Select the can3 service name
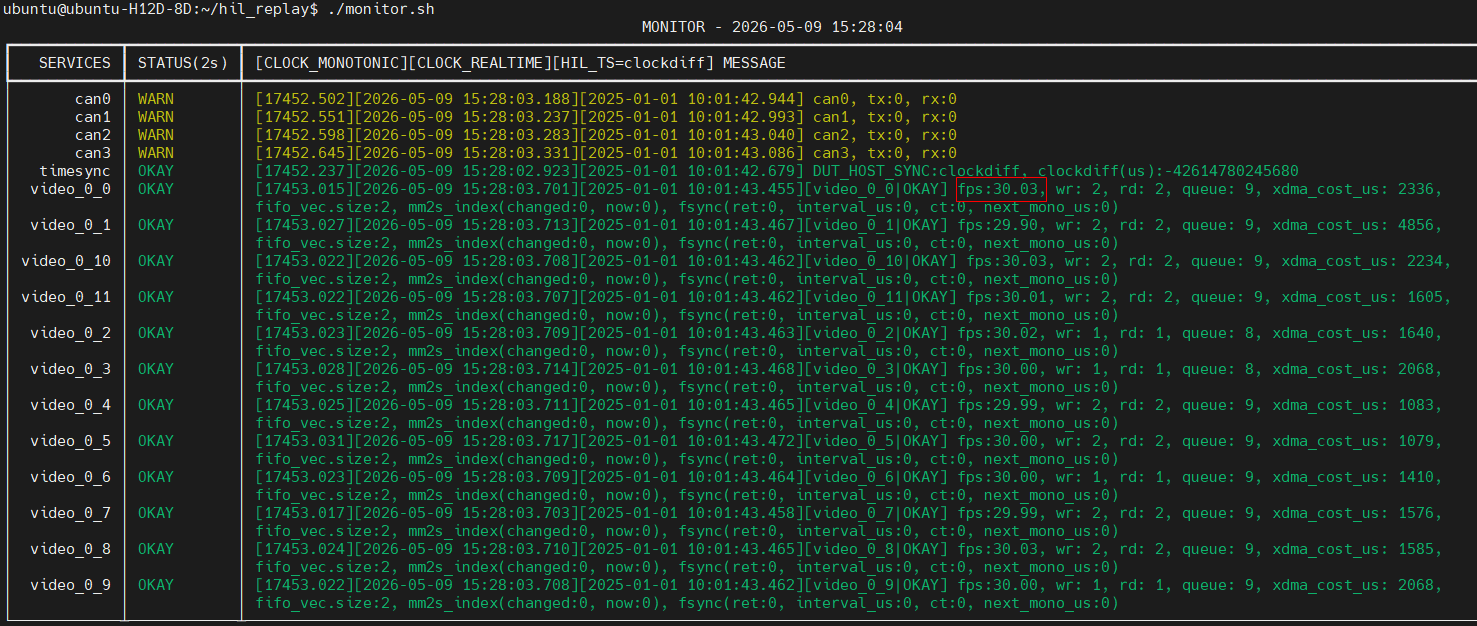 tap(93, 153)
